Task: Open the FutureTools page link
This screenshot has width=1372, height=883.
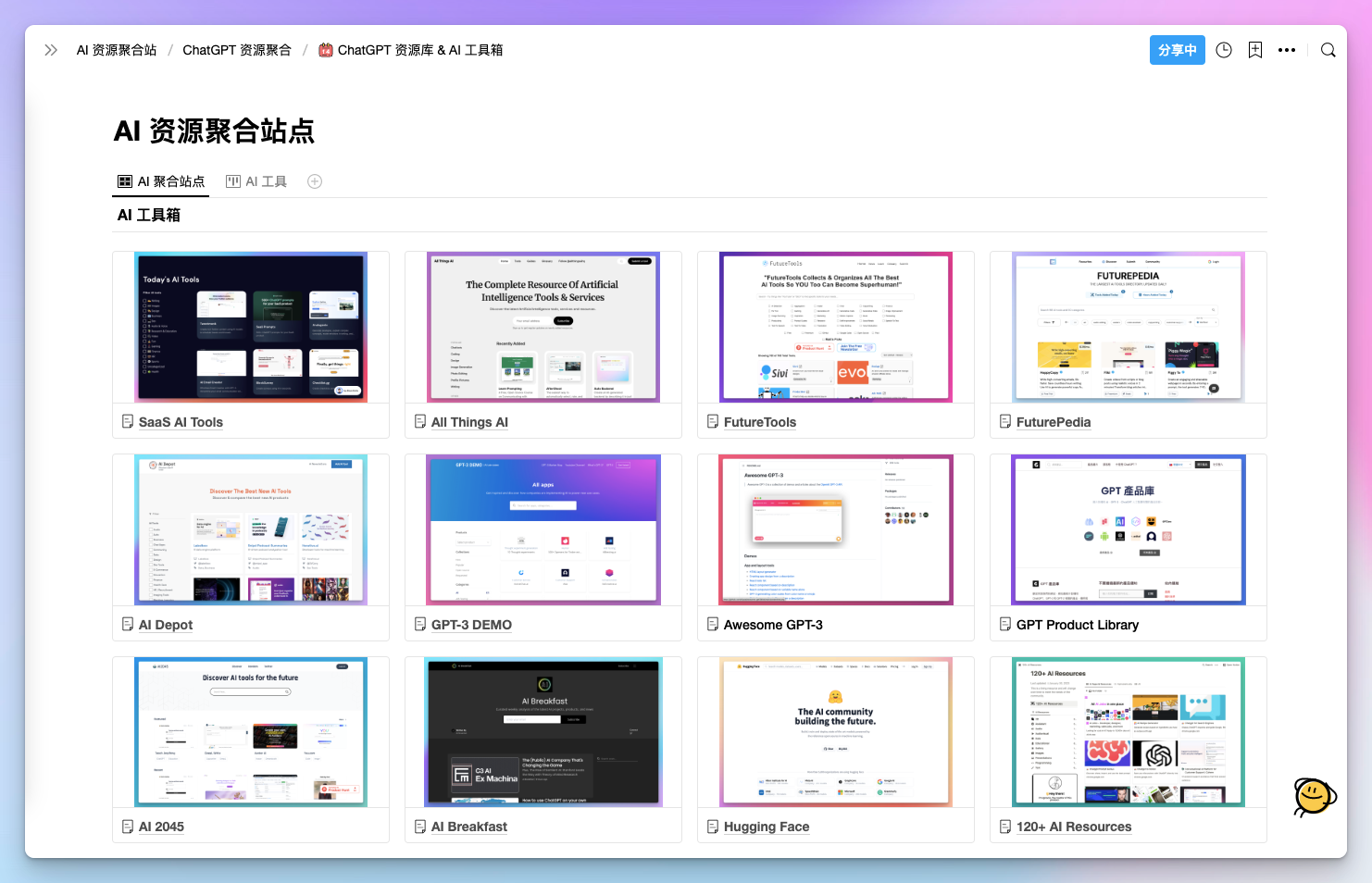Action: click(x=759, y=421)
